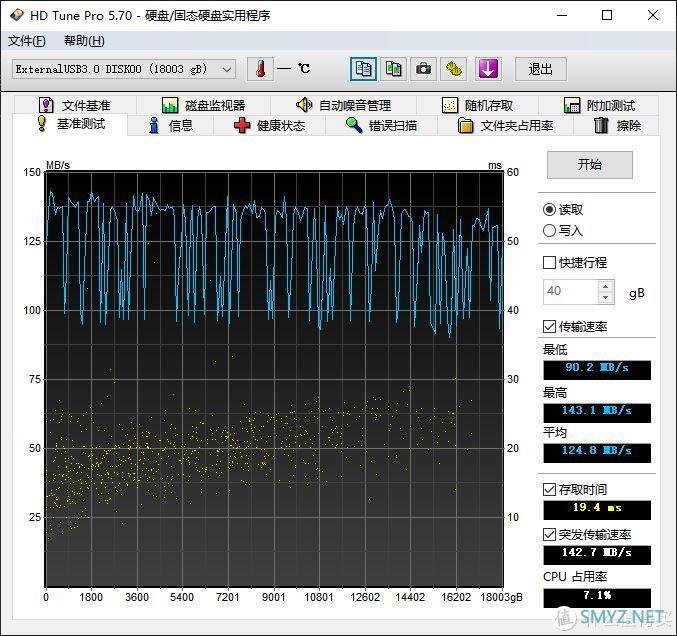The image size is (677, 636).
Task: Increase short stroke value with up arrow
Action: [606, 286]
